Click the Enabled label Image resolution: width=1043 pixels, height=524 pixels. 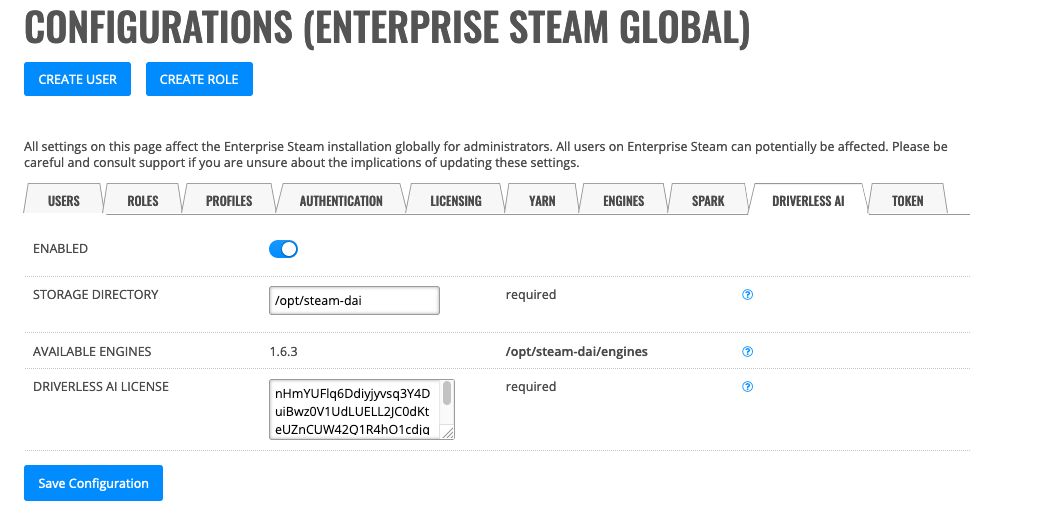pyautogui.click(x=61, y=249)
